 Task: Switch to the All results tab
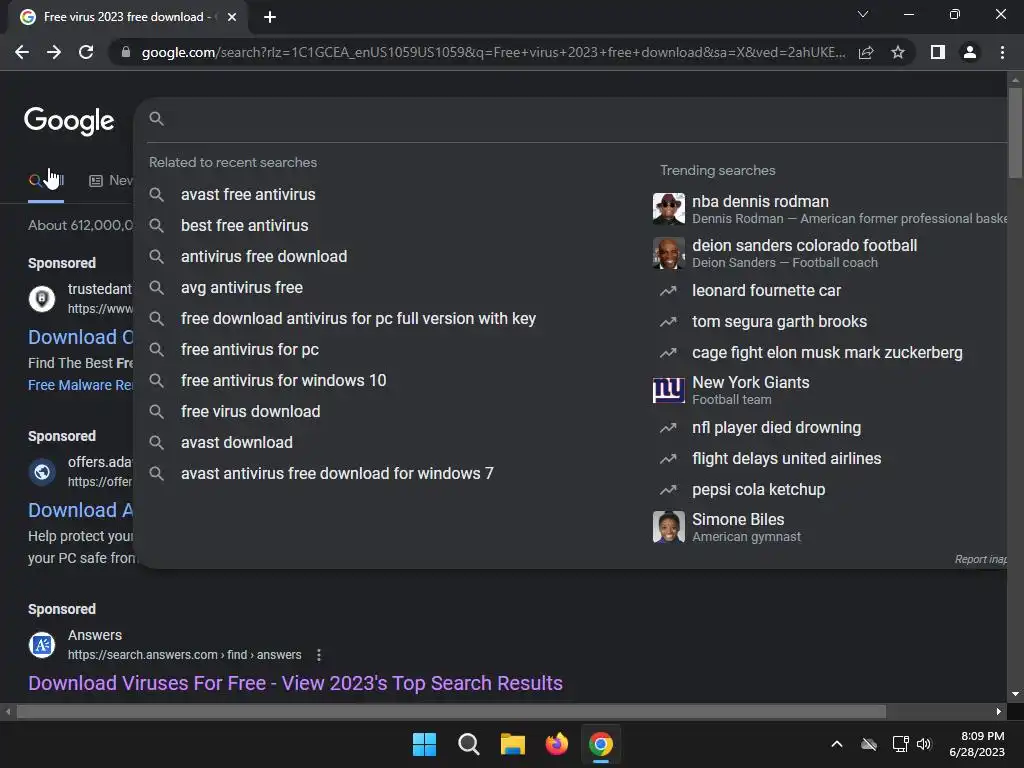tap(46, 180)
